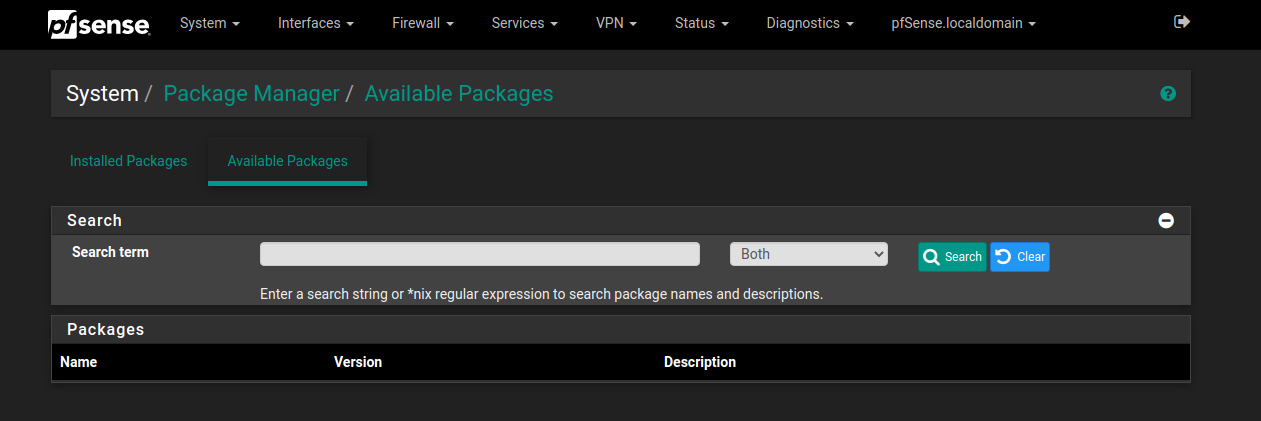1261x421 pixels.
Task: Click the System breadcrumb text
Action: (102, 94)
